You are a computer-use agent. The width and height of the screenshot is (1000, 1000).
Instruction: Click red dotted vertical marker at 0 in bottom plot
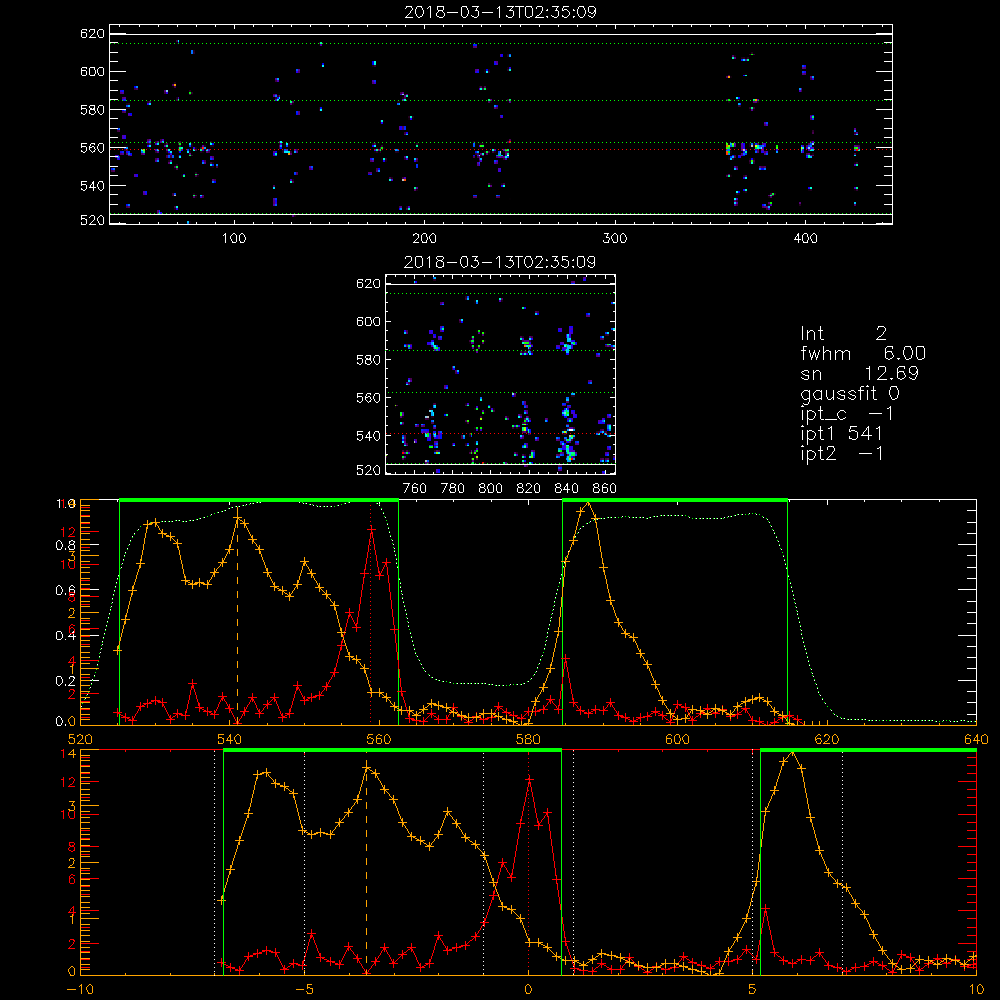[x=528, y=862]
